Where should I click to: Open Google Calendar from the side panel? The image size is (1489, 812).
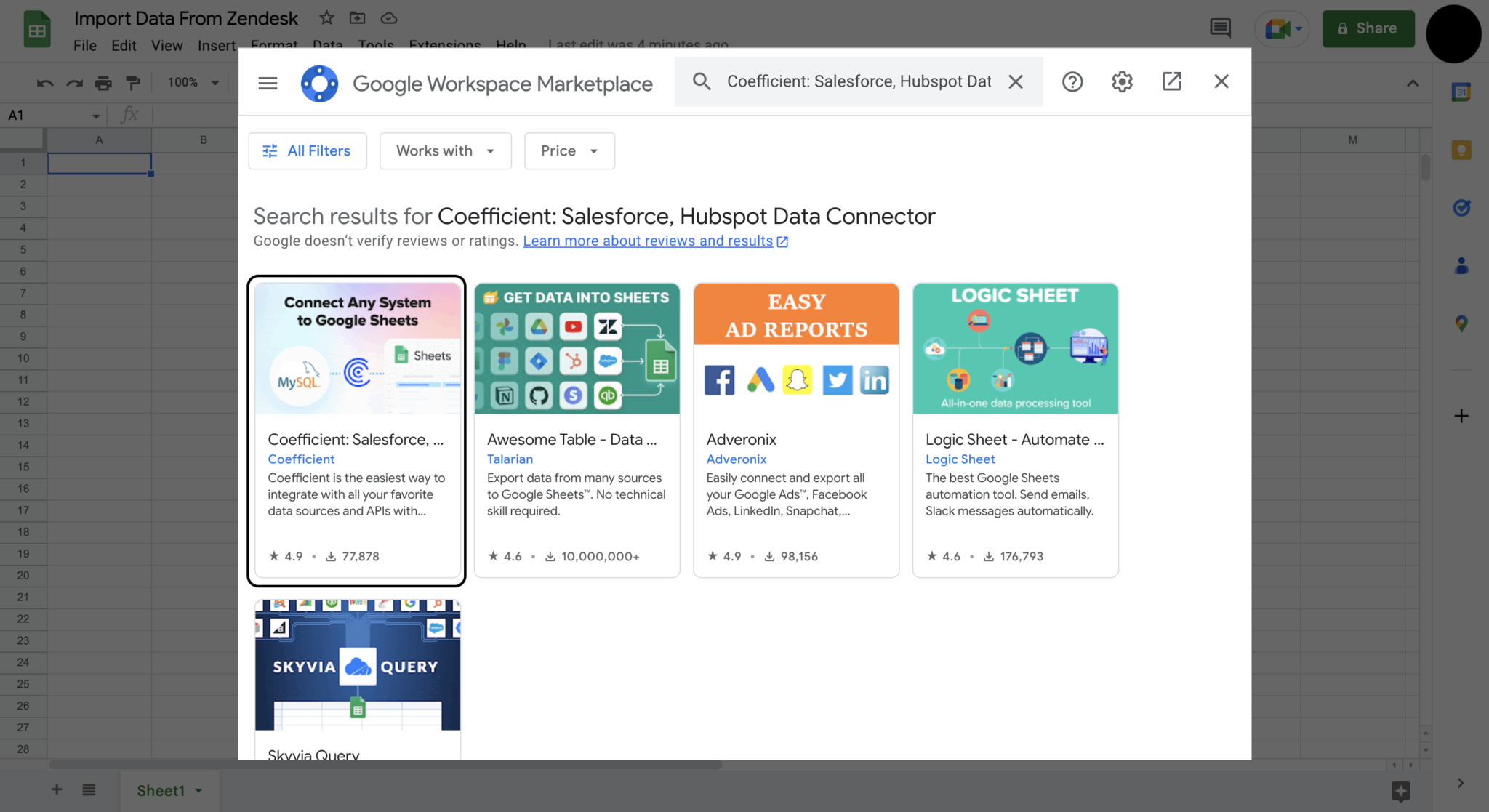tap(1461, 92)
